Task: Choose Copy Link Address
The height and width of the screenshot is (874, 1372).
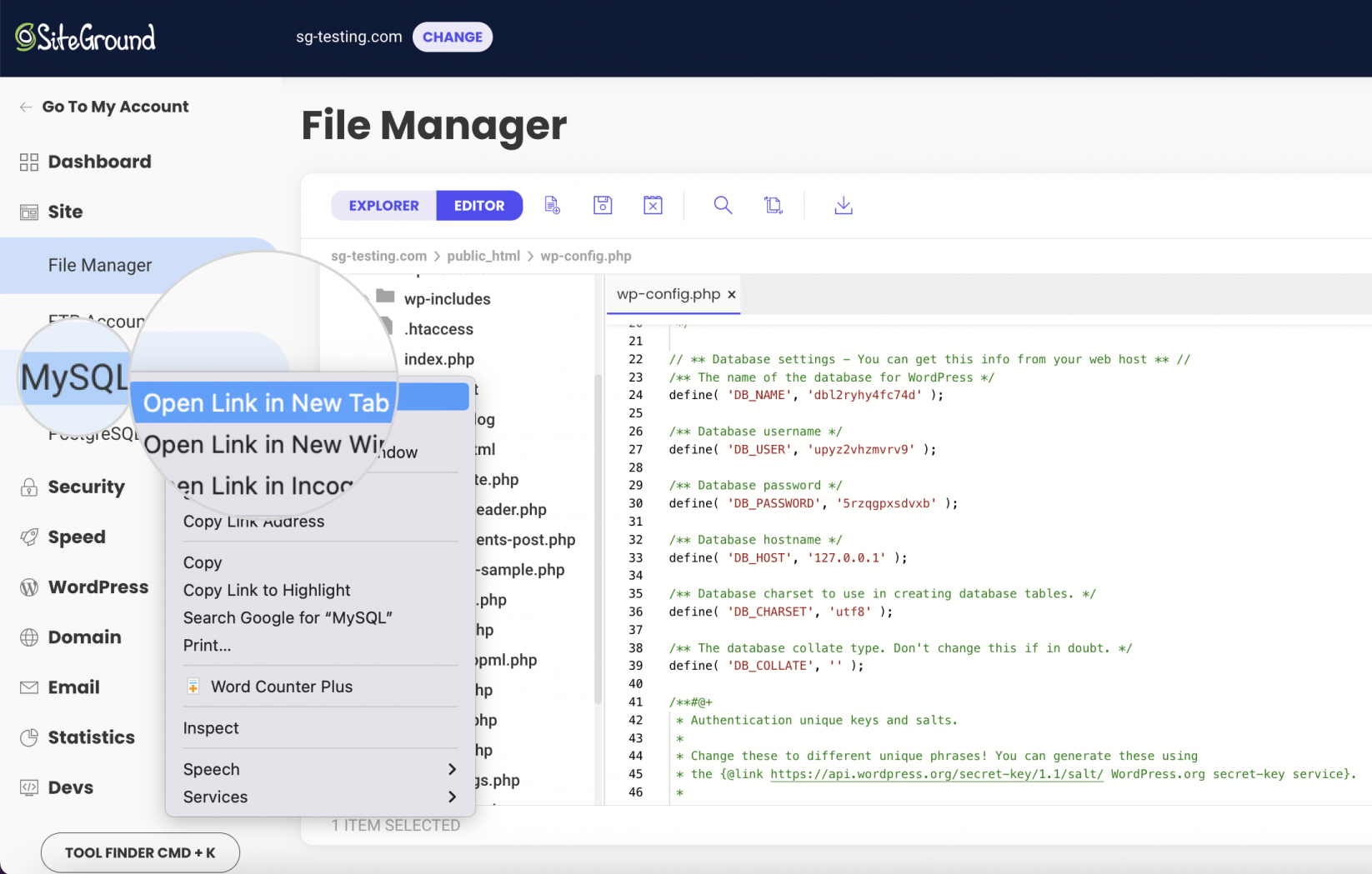Action: click(x=253, y=522)
